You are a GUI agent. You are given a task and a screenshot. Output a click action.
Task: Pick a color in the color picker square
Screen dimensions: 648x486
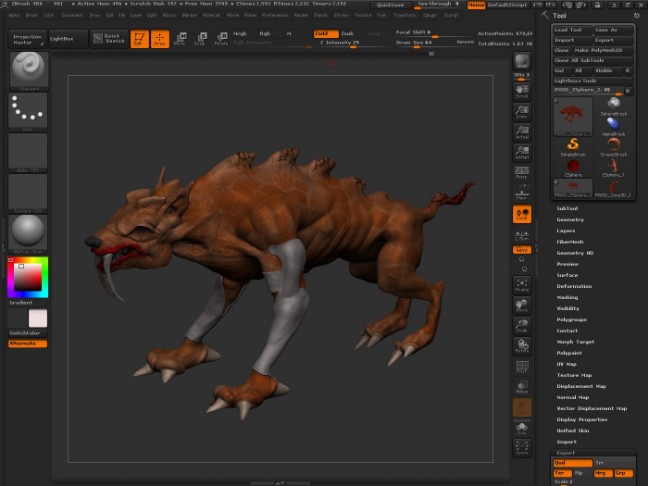tap(28, 277)
